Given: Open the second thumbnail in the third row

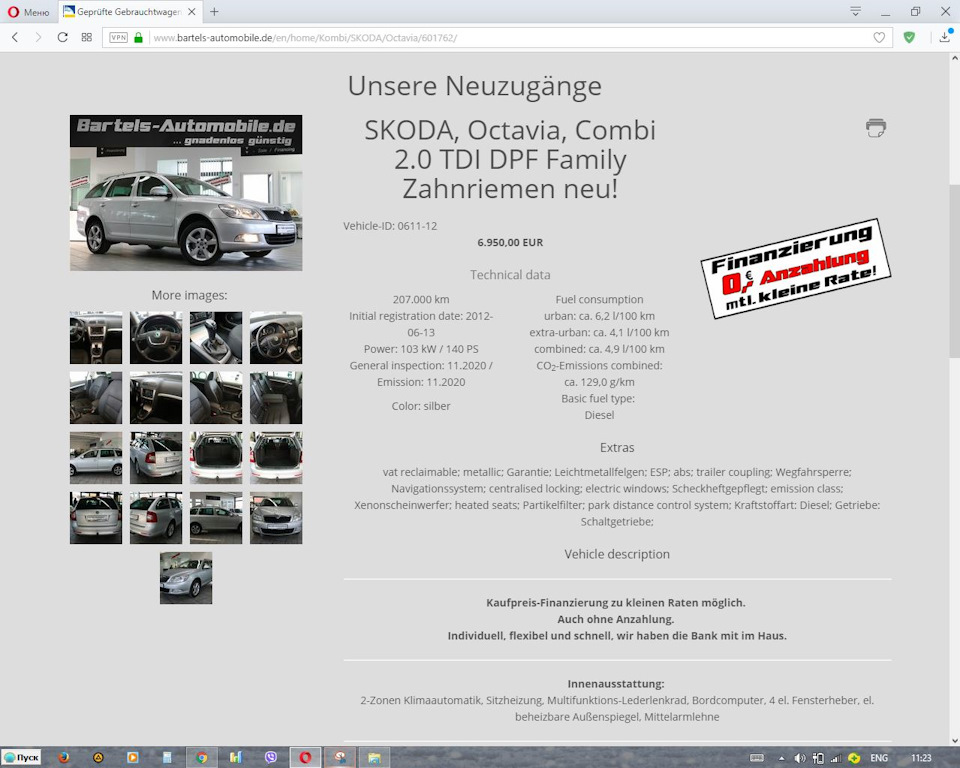Looking at the screenshot, I should 156,457.
